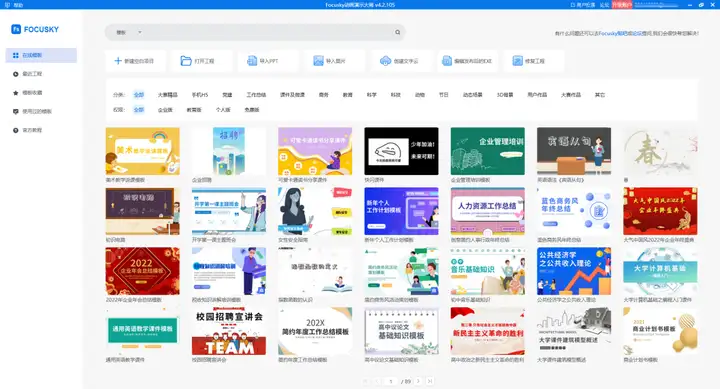
Task: Open the 论坛 link in title bar
Action: [604, 5]
